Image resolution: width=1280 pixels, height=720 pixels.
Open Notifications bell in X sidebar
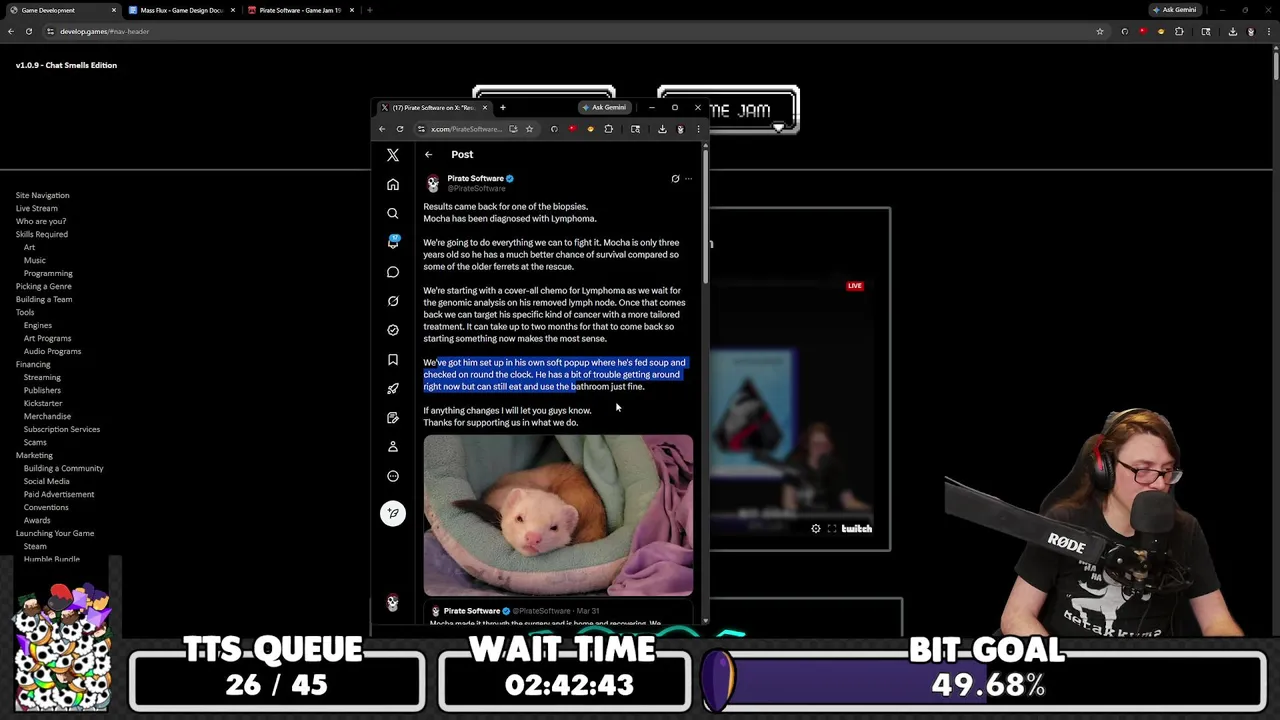393,242
